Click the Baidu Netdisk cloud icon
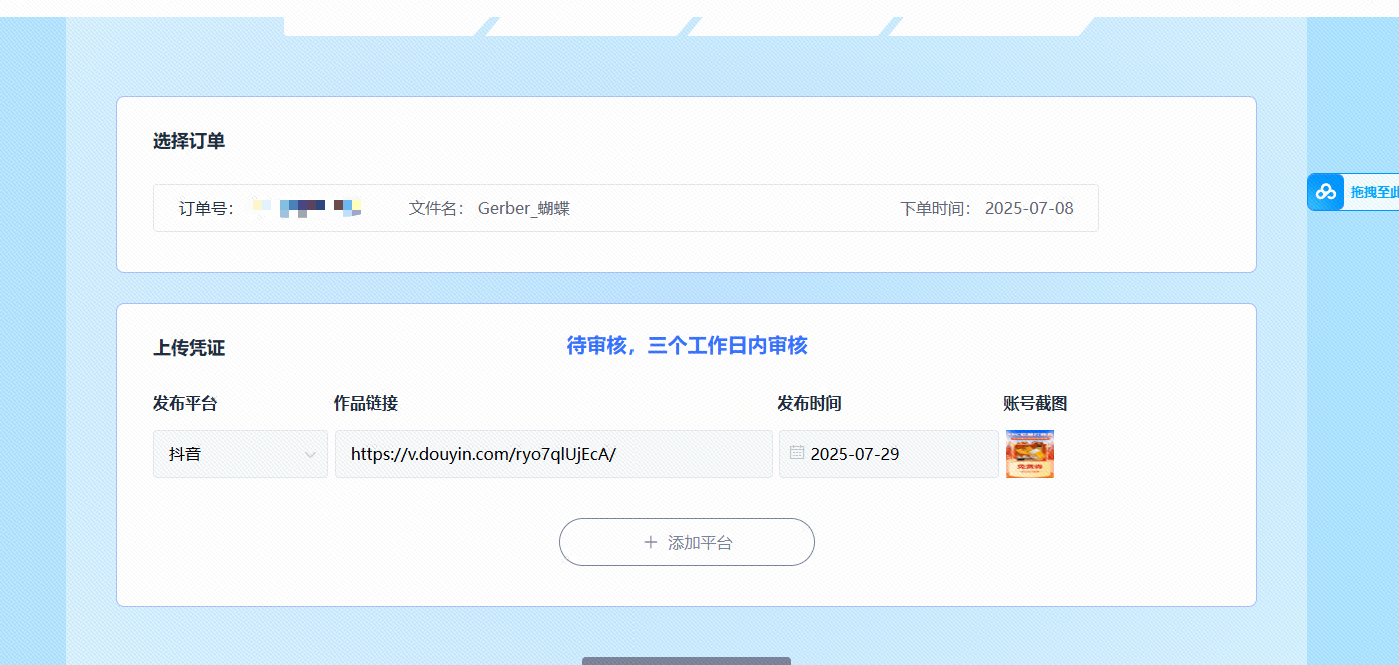 (1326, 192)
